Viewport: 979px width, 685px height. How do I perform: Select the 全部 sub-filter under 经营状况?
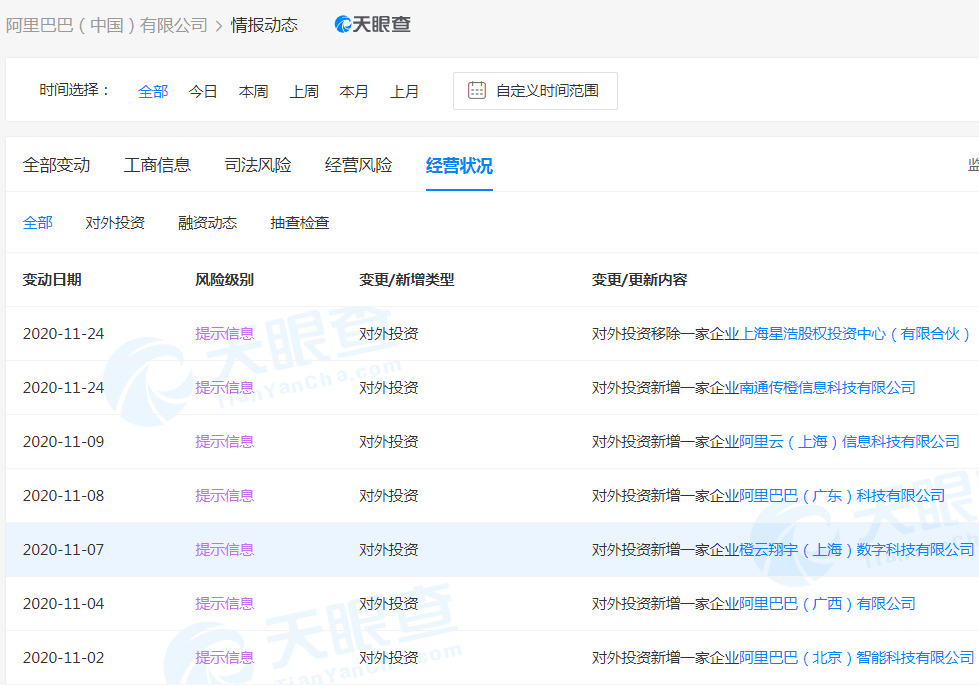point(37,223)
